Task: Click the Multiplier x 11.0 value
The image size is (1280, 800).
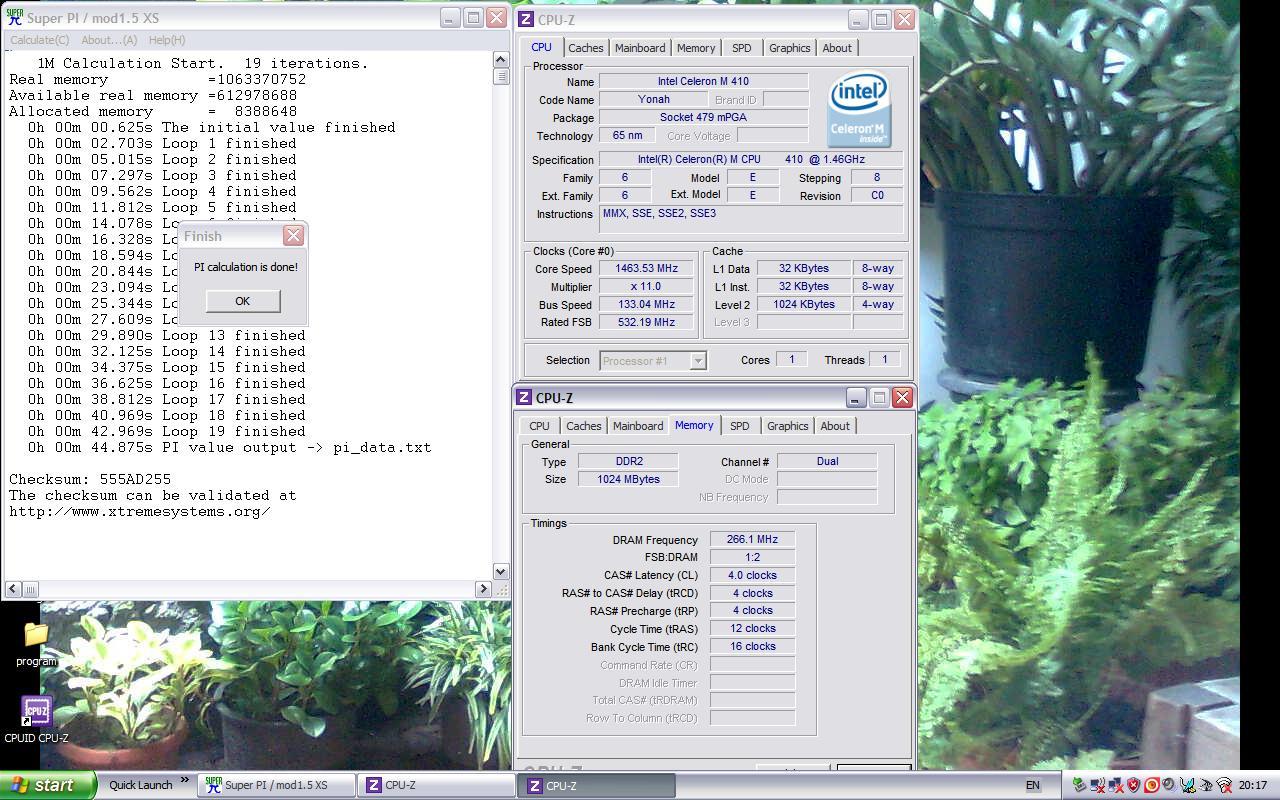Action: tap(647, 286)
